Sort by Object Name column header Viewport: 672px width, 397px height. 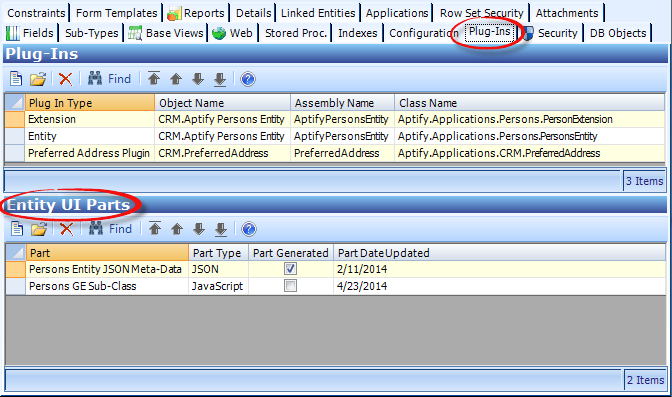(222, 103)
